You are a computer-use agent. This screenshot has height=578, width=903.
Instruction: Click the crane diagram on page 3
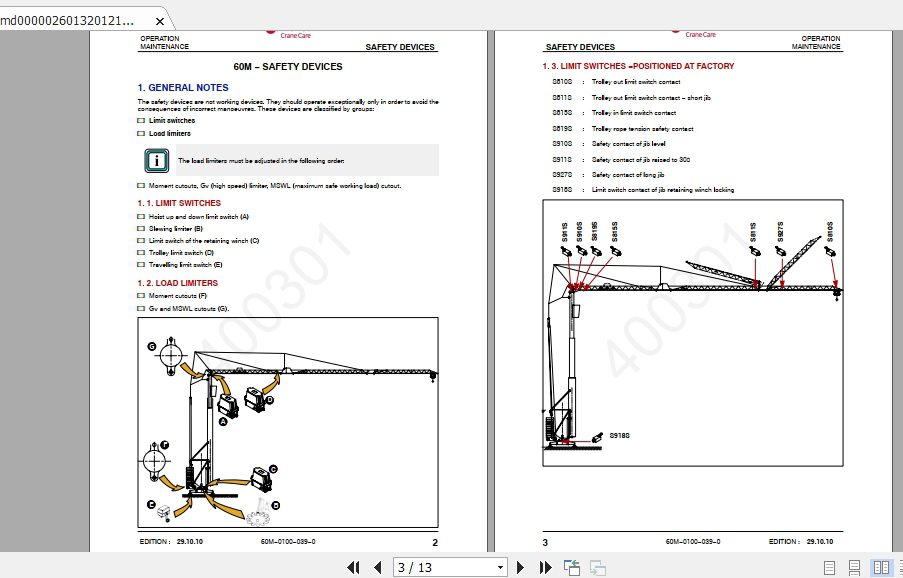pos(693,330)
